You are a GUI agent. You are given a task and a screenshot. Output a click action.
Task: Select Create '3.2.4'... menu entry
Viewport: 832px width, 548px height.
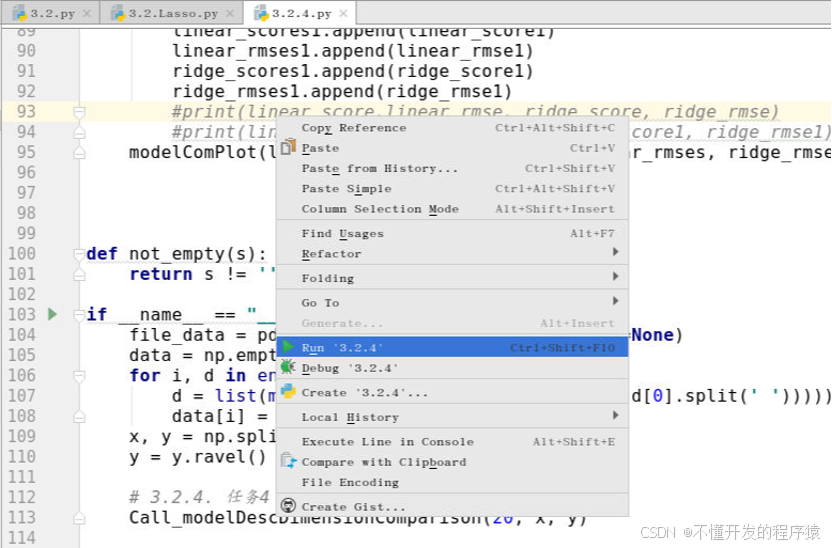pyautogui.click(x=452, y=392)
